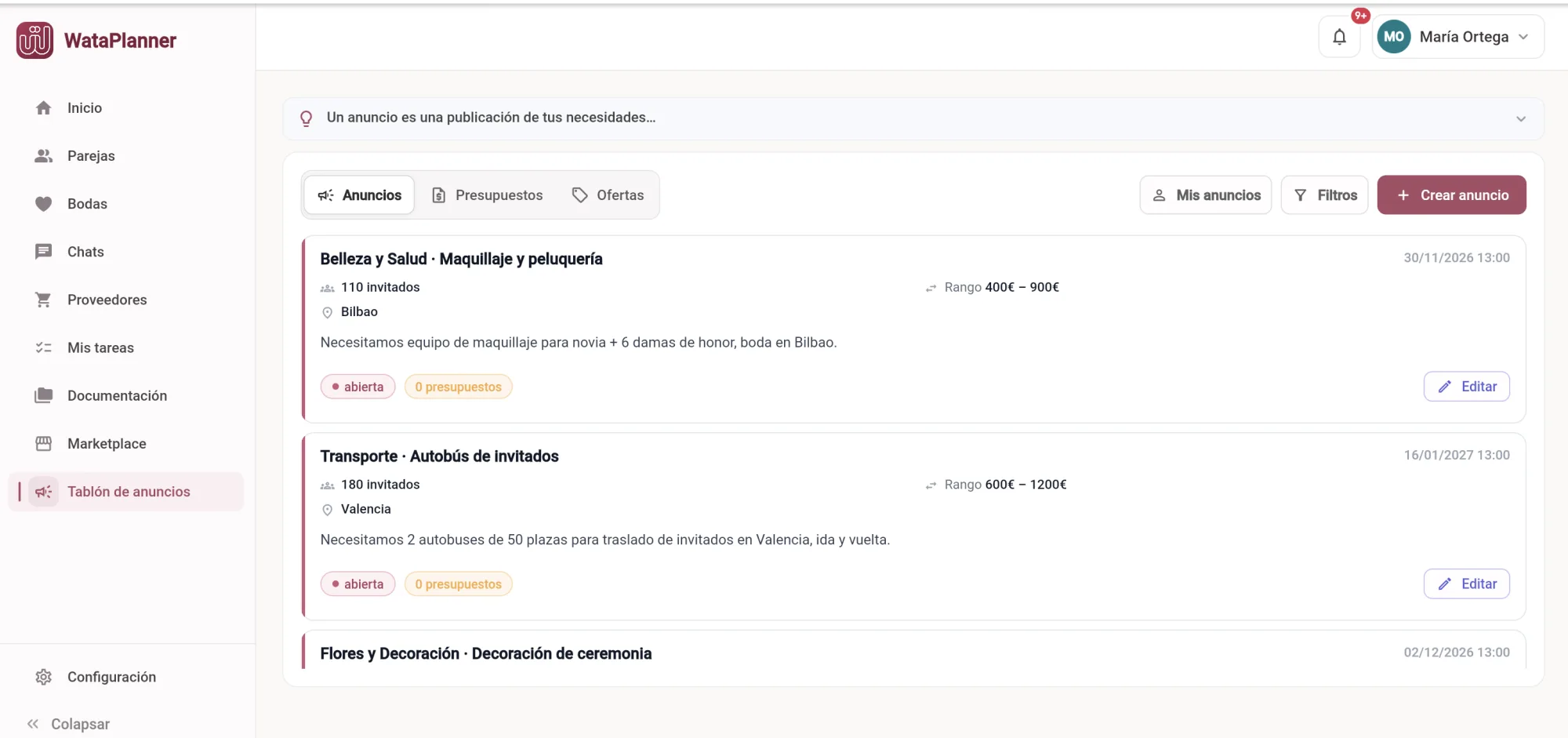
Task: Open Proveedores in the sidebar
Action: click(x=126, y=300)
